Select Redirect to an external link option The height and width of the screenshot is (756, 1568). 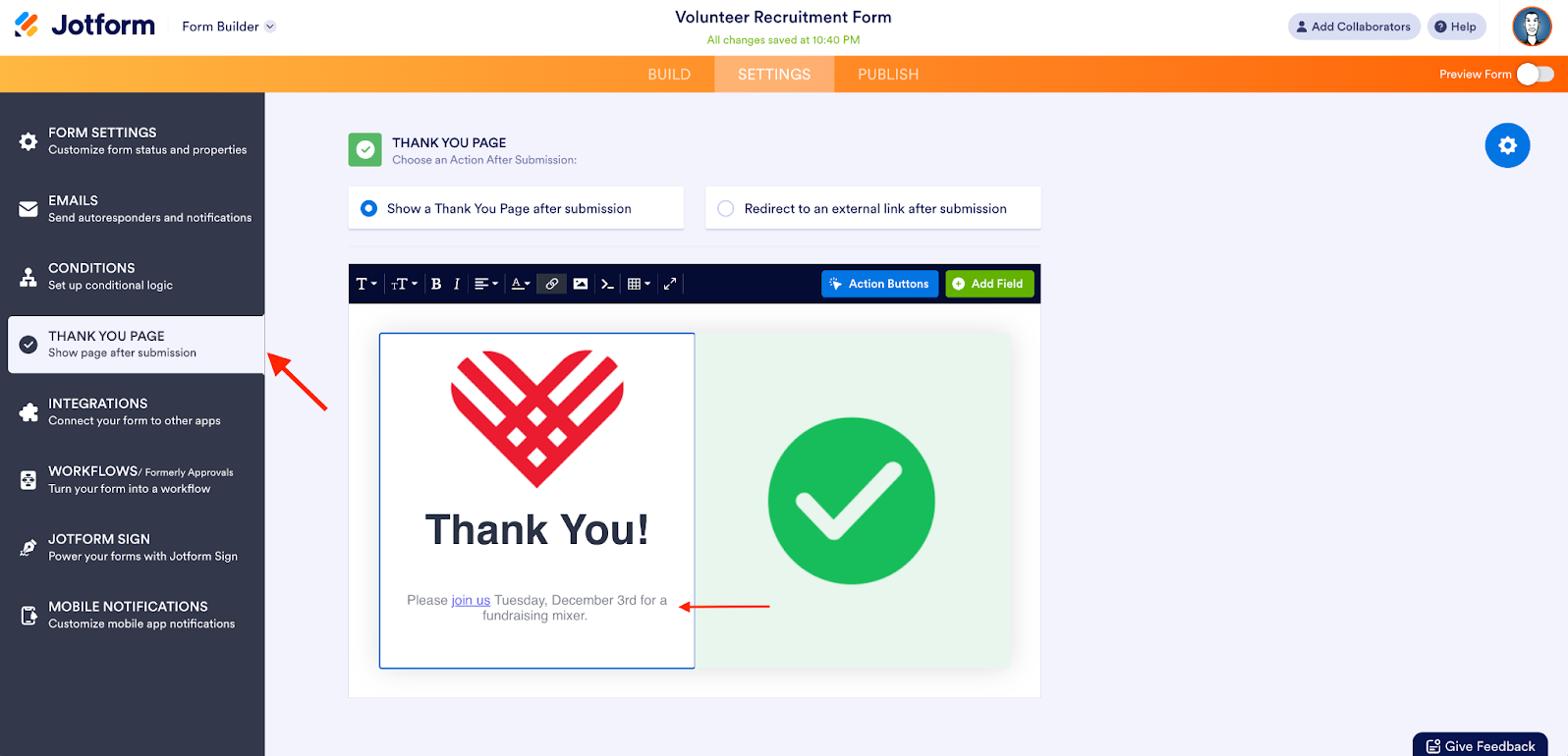point(873,208)
